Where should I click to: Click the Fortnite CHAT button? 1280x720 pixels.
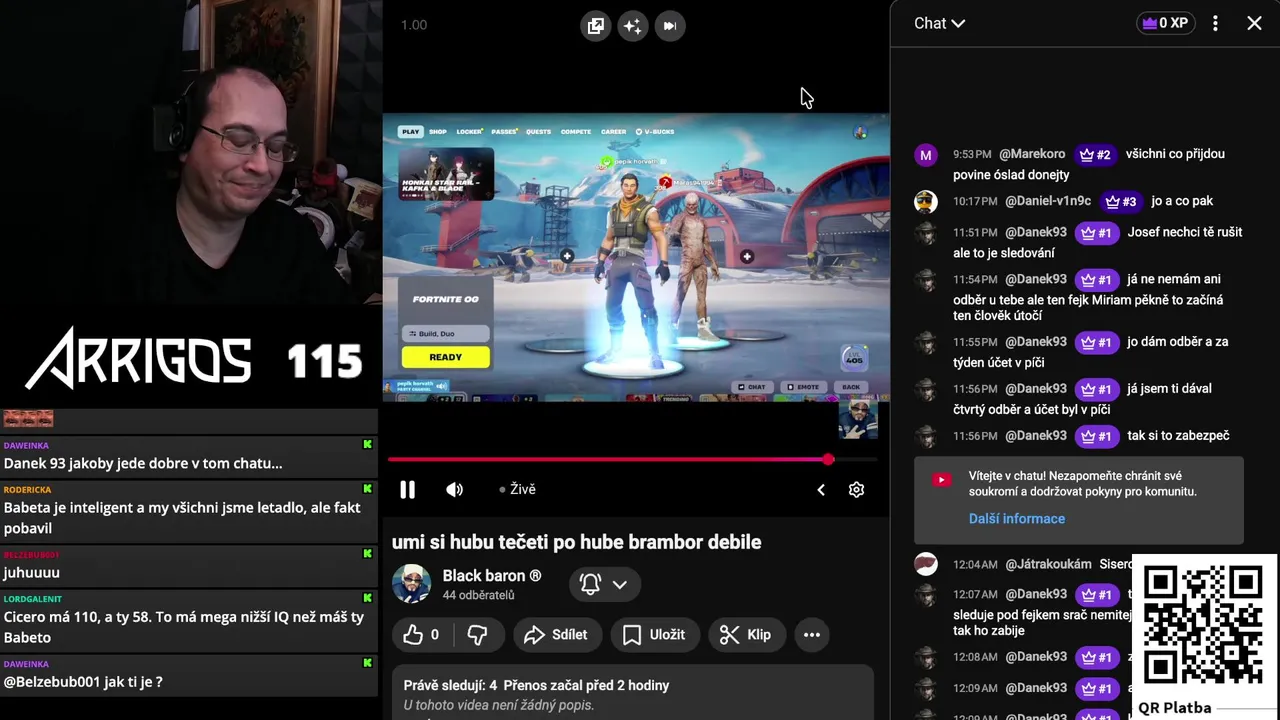click(752, 387)
